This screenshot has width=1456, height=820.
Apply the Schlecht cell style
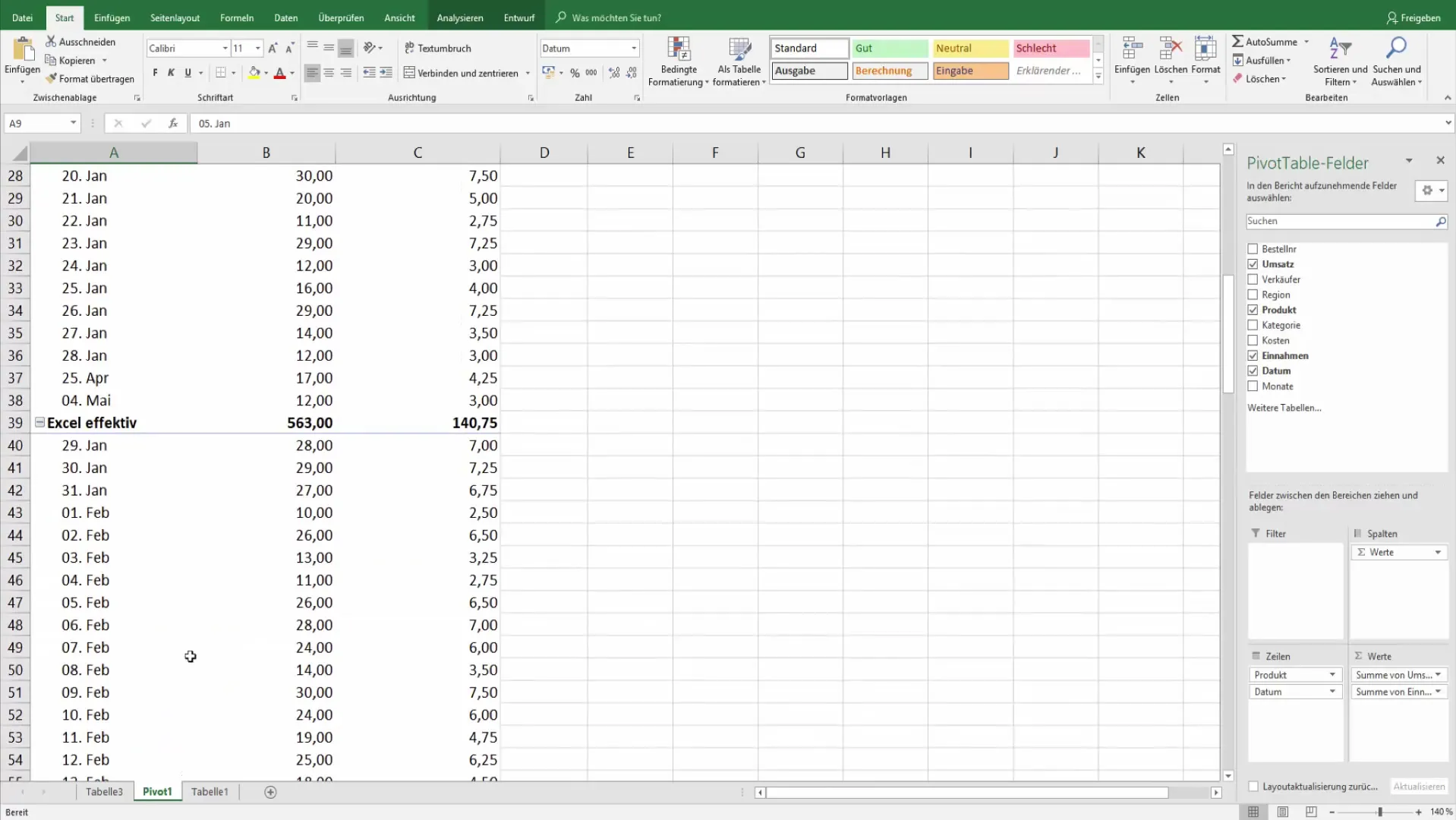(x=1051, y=48)
